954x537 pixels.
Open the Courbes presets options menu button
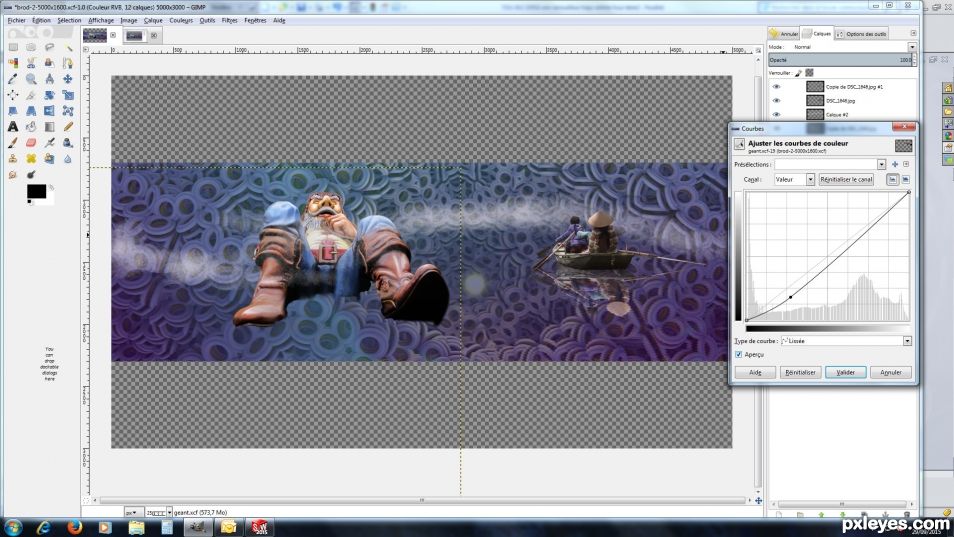[x=906, y=164]
